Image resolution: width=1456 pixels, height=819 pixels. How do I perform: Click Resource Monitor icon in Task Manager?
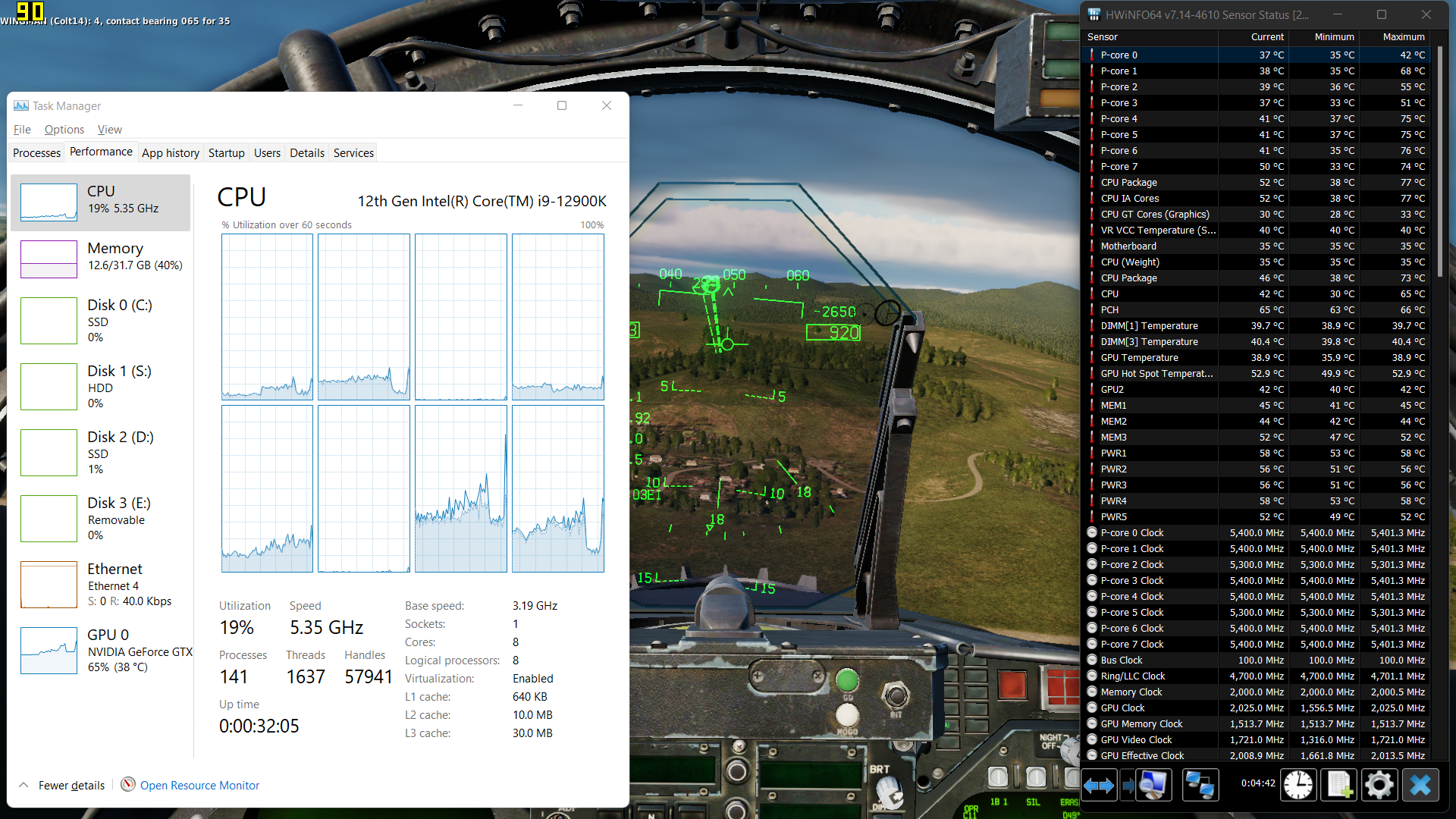pos(128,785)
